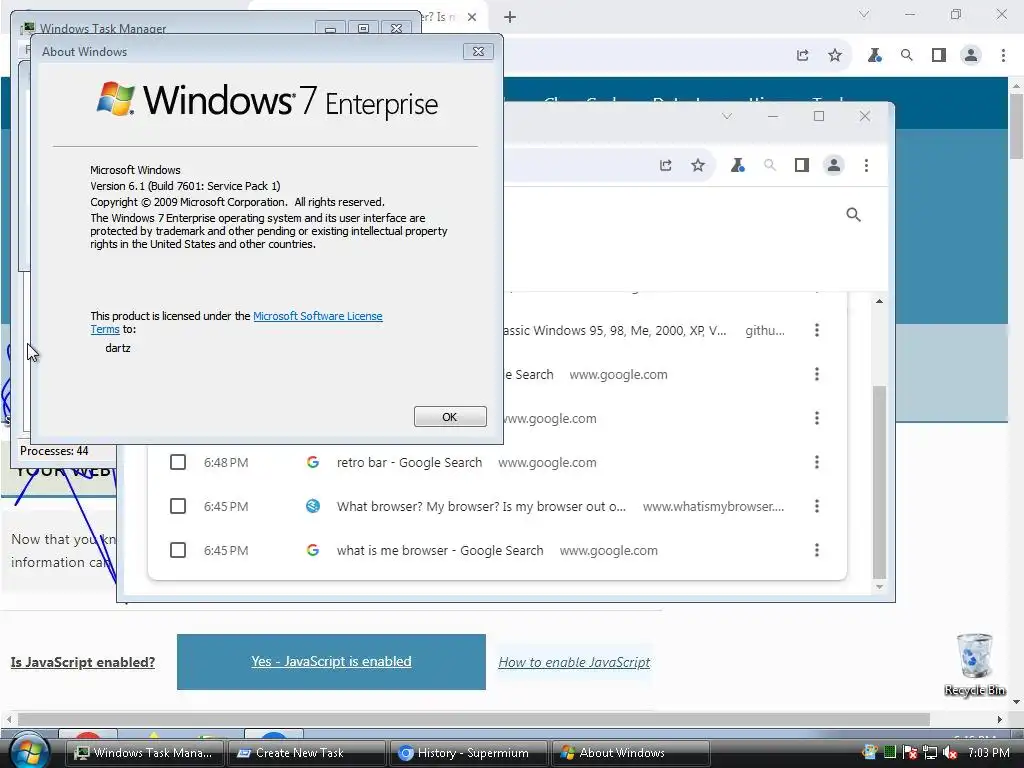Check the retro bar Google Search history entry
The height and width of the screenshot is (768, 1024).
pos(178,462)
